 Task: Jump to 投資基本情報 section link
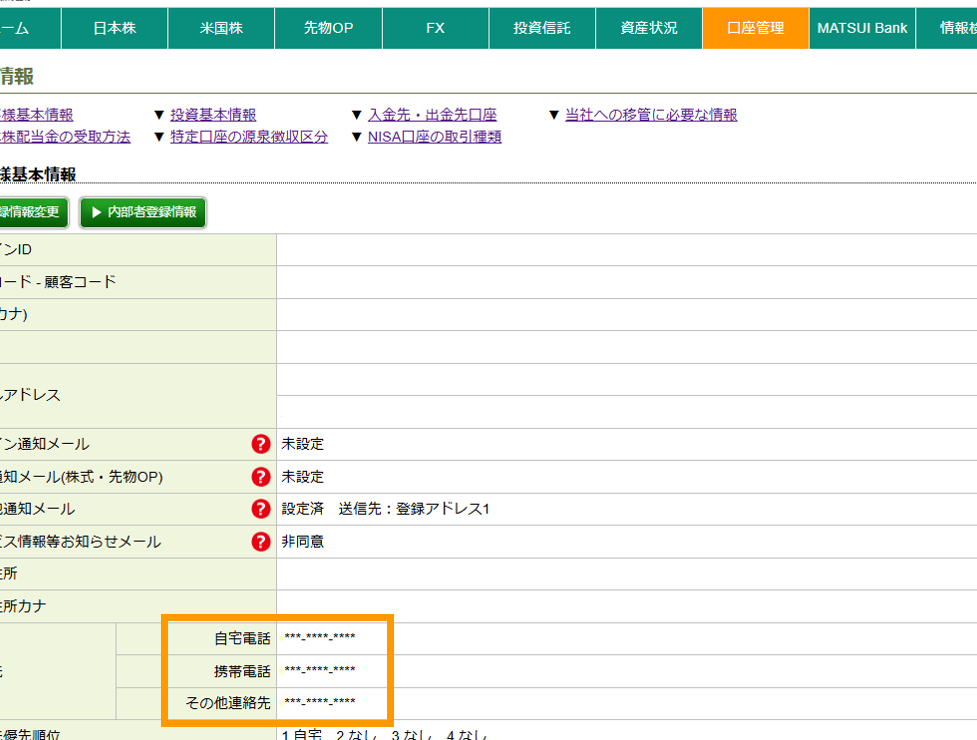(x=213, y=115)
